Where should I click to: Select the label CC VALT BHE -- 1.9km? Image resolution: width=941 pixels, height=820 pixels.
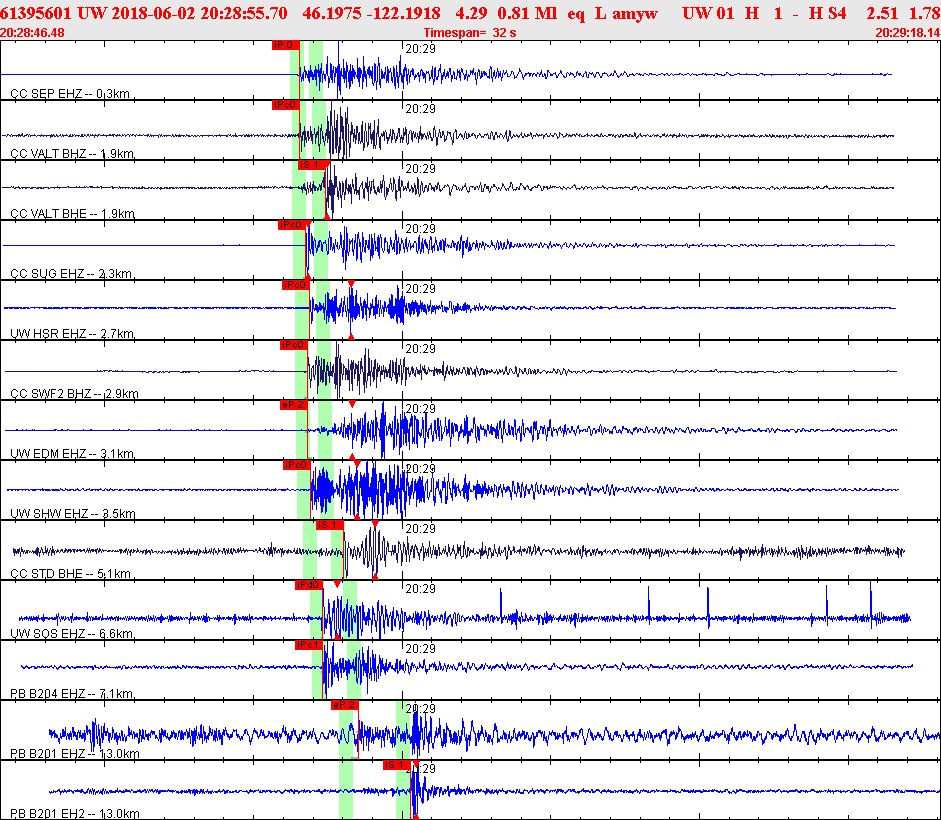point(72,214)
